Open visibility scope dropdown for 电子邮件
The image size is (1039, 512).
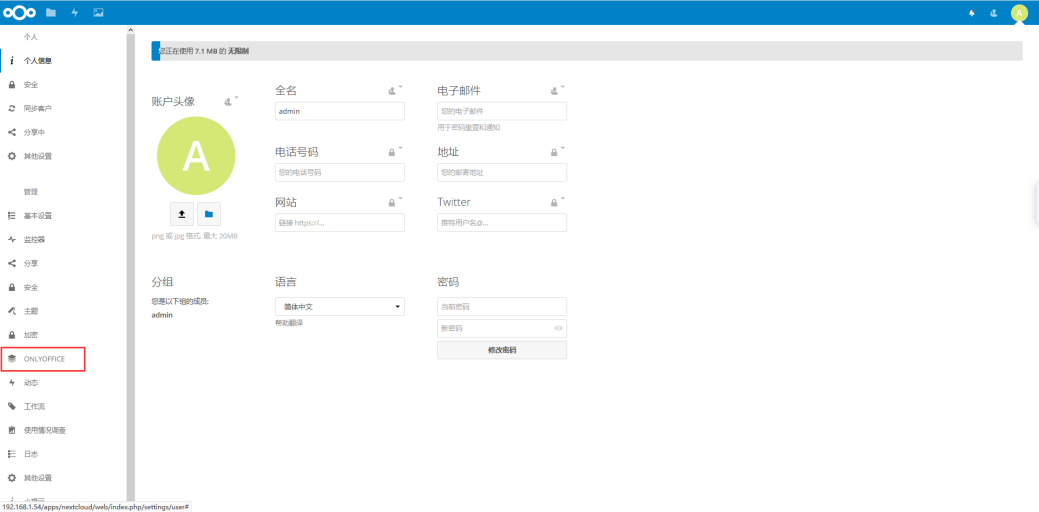point(557,90)
